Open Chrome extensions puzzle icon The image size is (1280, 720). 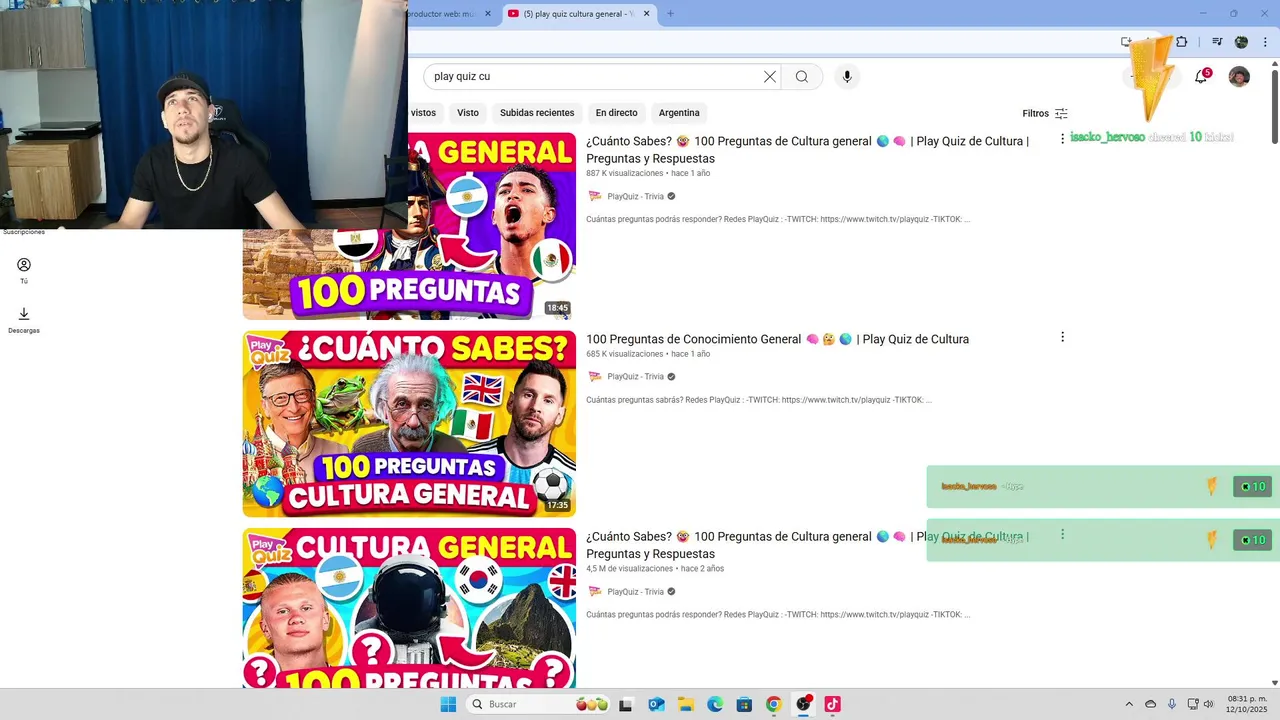pyautogui.click(x=1182, y=42)
